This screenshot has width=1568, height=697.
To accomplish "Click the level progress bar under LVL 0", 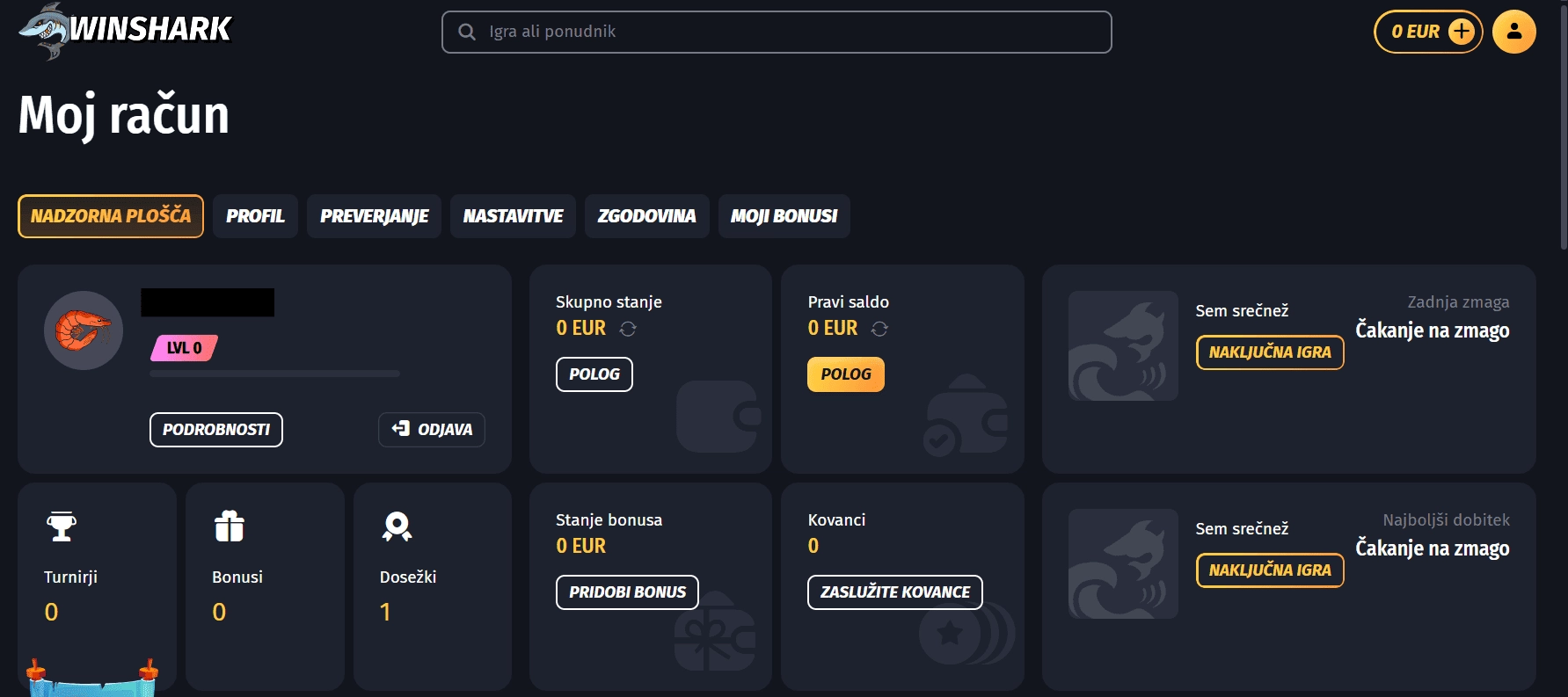I will (274, 374).
